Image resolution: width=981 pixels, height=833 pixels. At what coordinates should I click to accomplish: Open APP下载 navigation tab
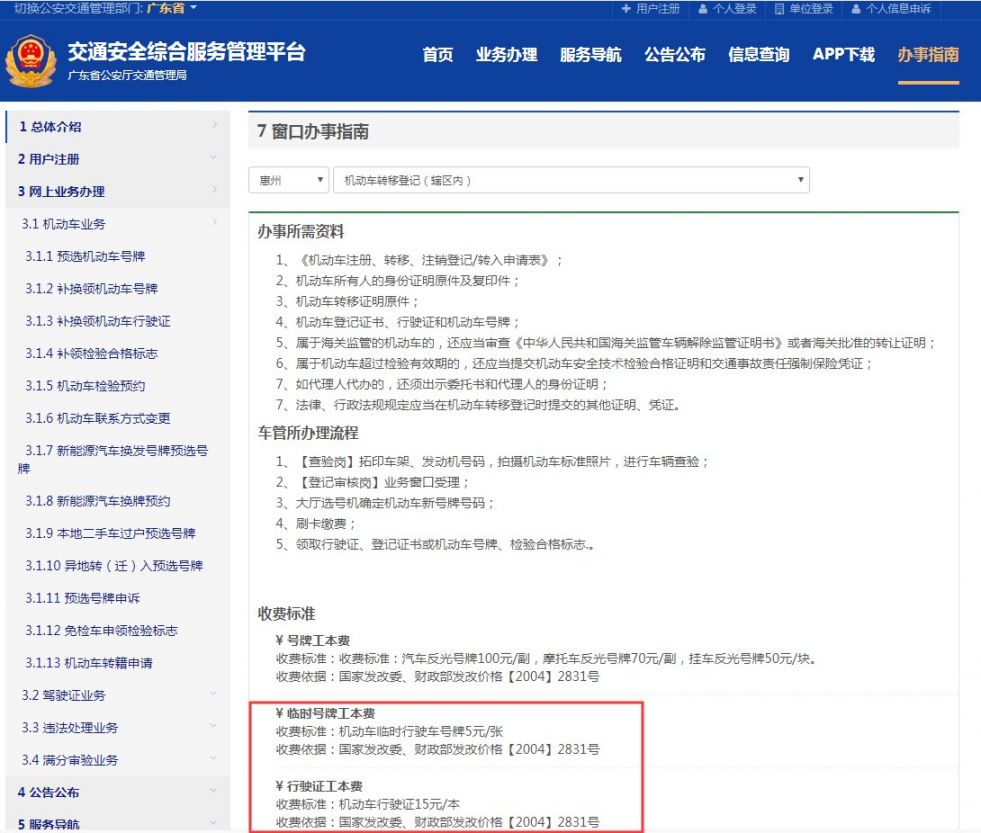[x=843, y=54]
